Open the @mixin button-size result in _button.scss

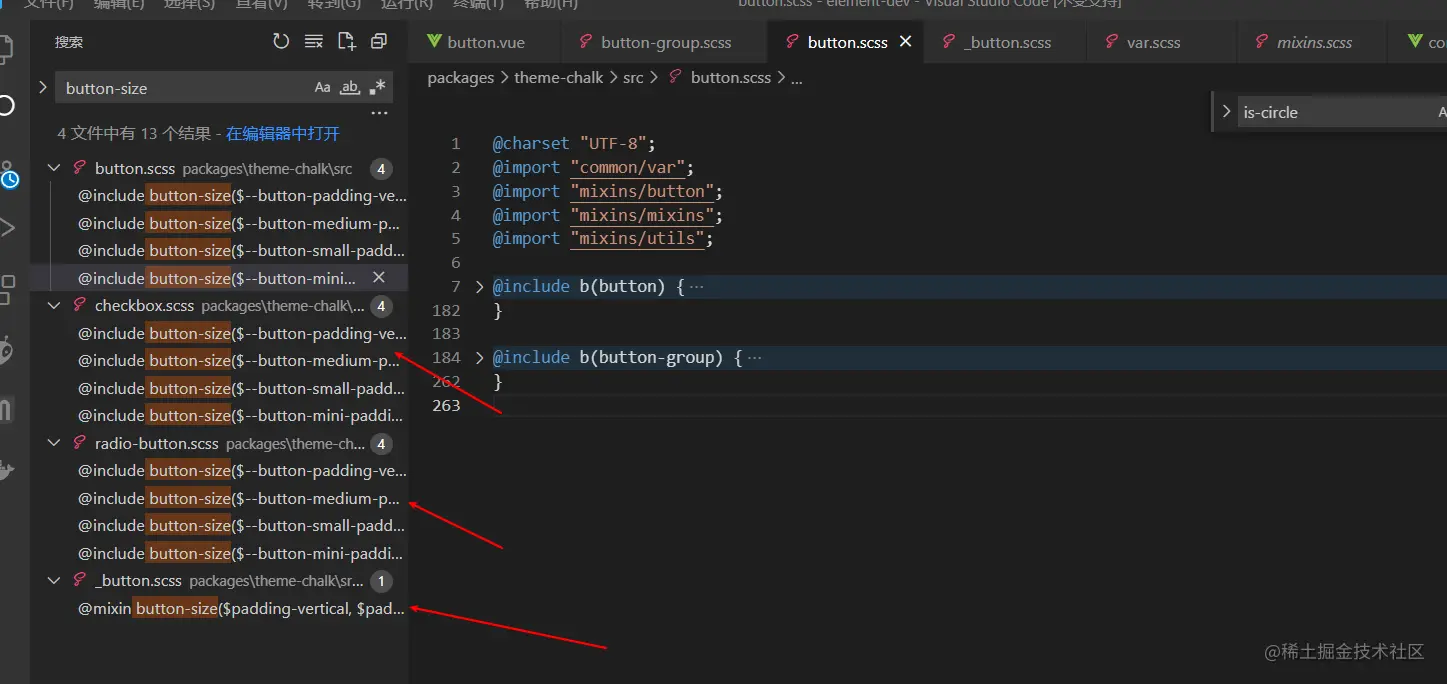point(241,608)
